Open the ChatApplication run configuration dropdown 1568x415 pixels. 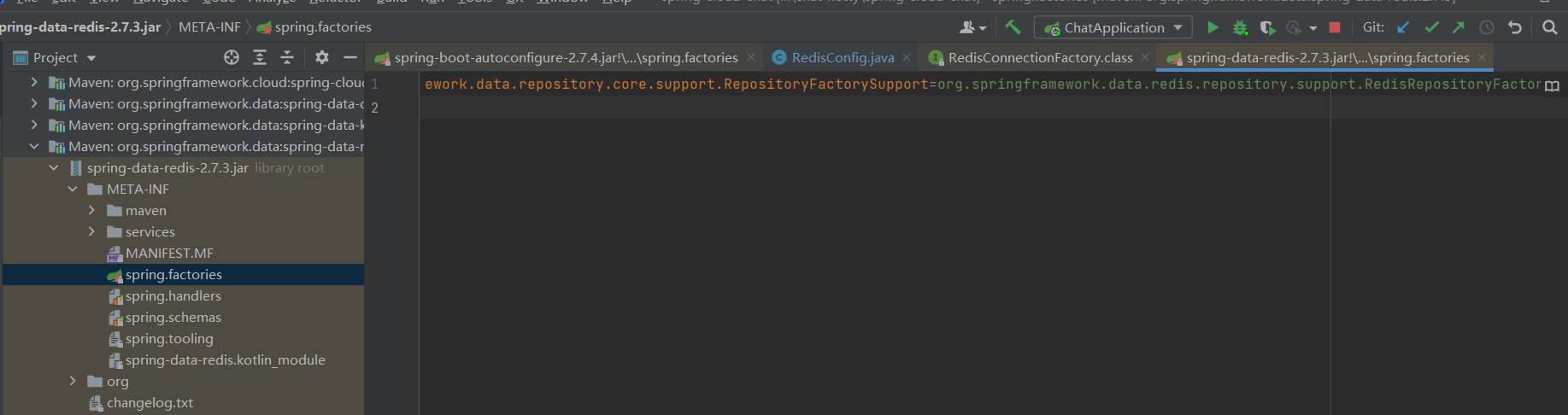coord(1113,27)
